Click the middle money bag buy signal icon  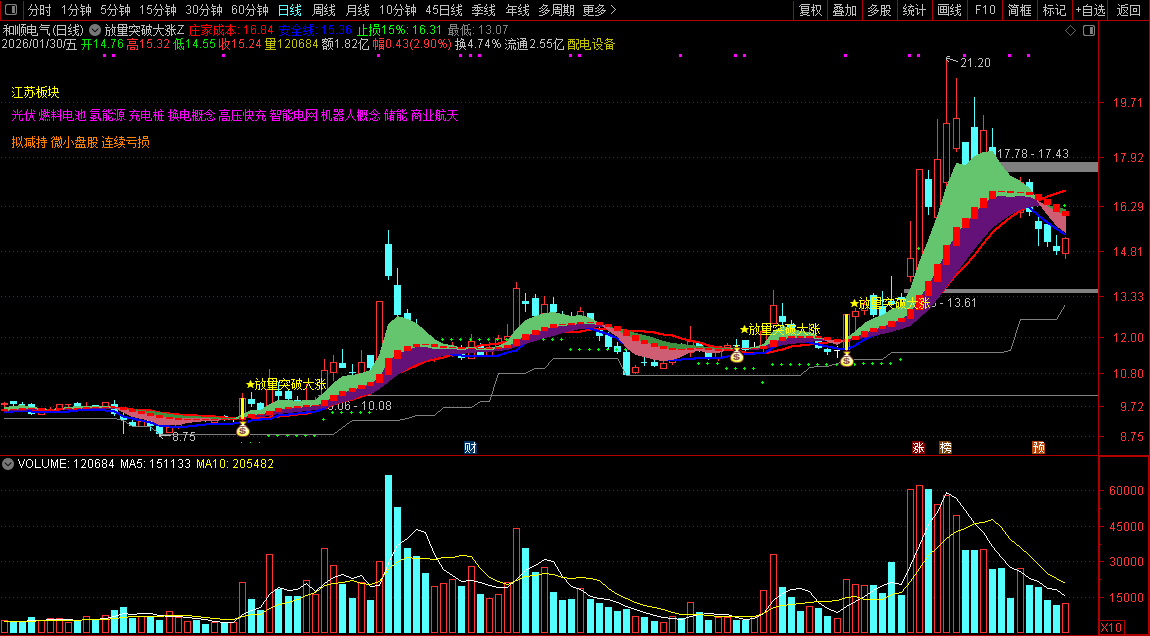[737, 357]
